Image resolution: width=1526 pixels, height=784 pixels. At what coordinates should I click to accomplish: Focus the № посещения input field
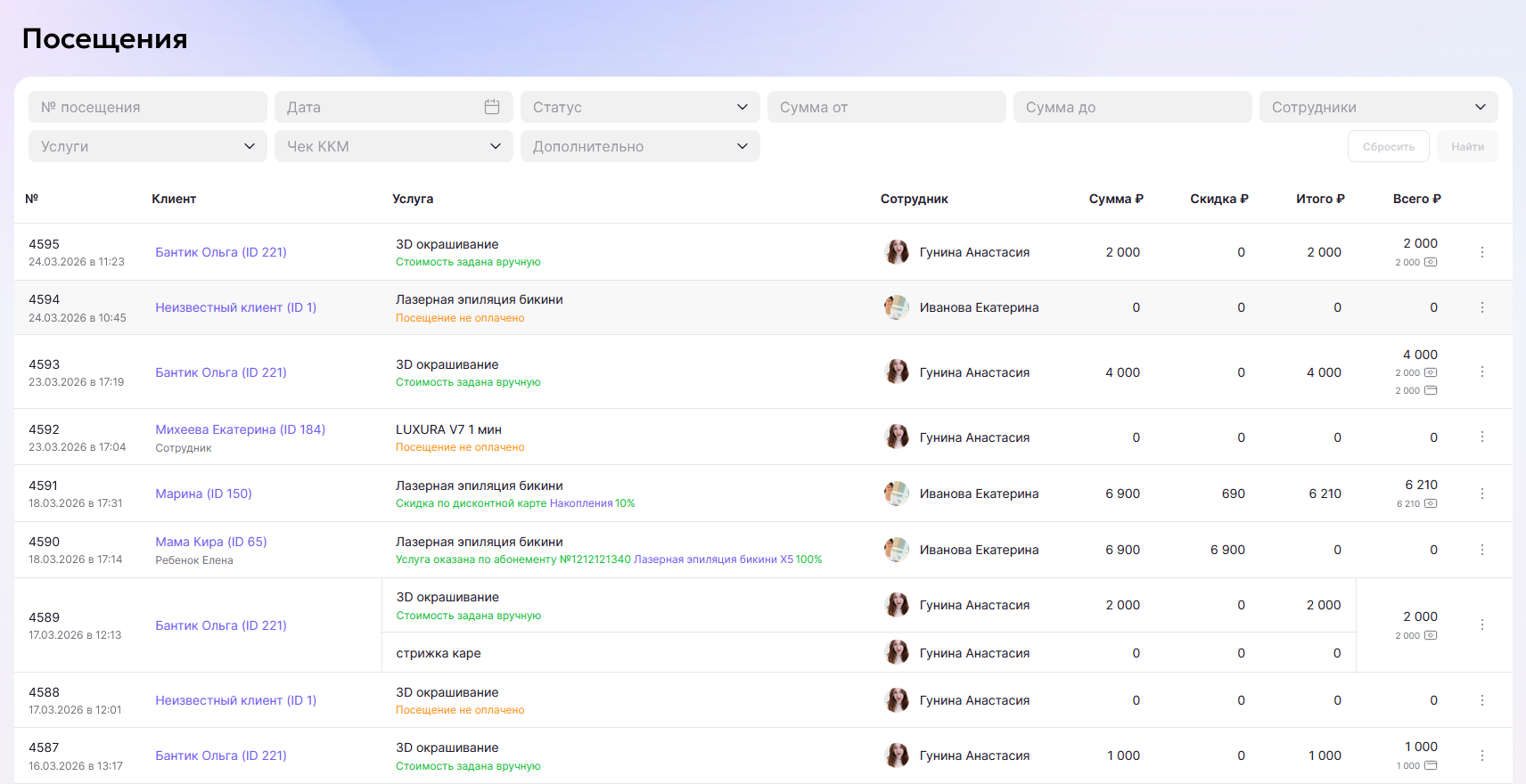[x=148, y=107]
